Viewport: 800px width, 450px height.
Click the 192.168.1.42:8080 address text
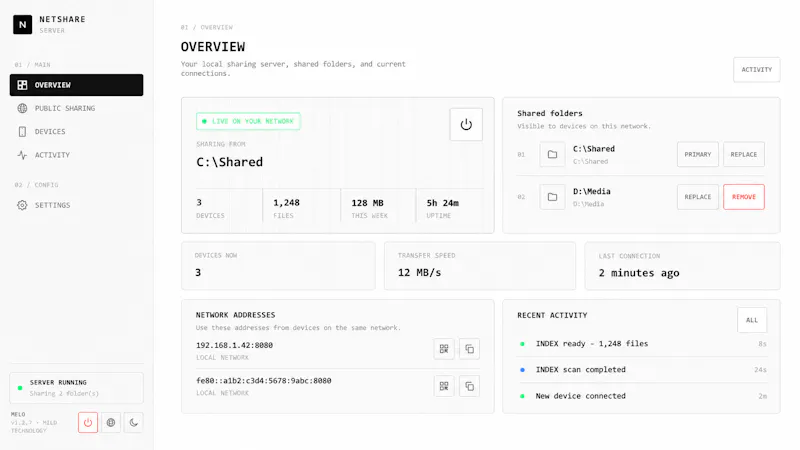(234, 345)
